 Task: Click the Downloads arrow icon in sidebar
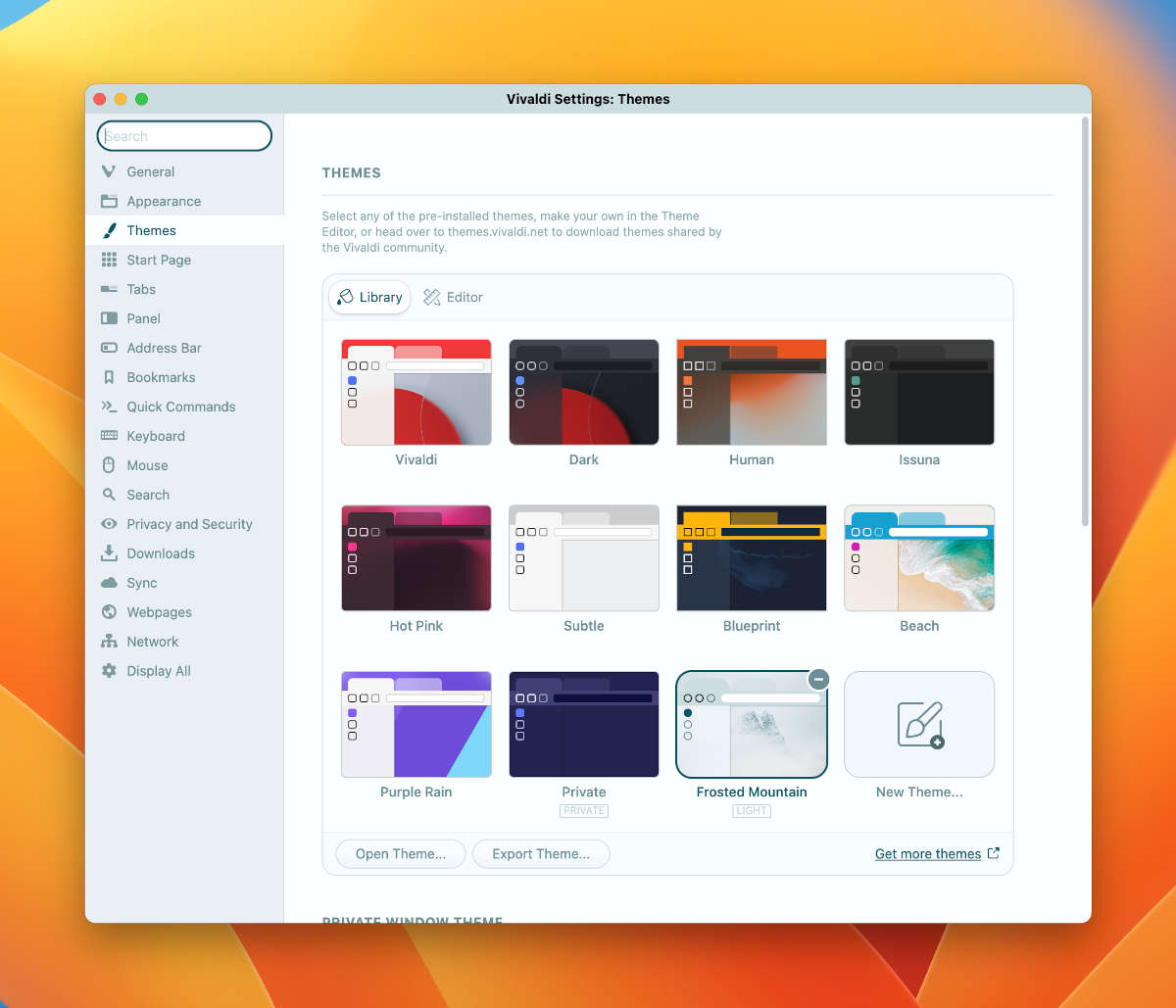coord(109,553)
